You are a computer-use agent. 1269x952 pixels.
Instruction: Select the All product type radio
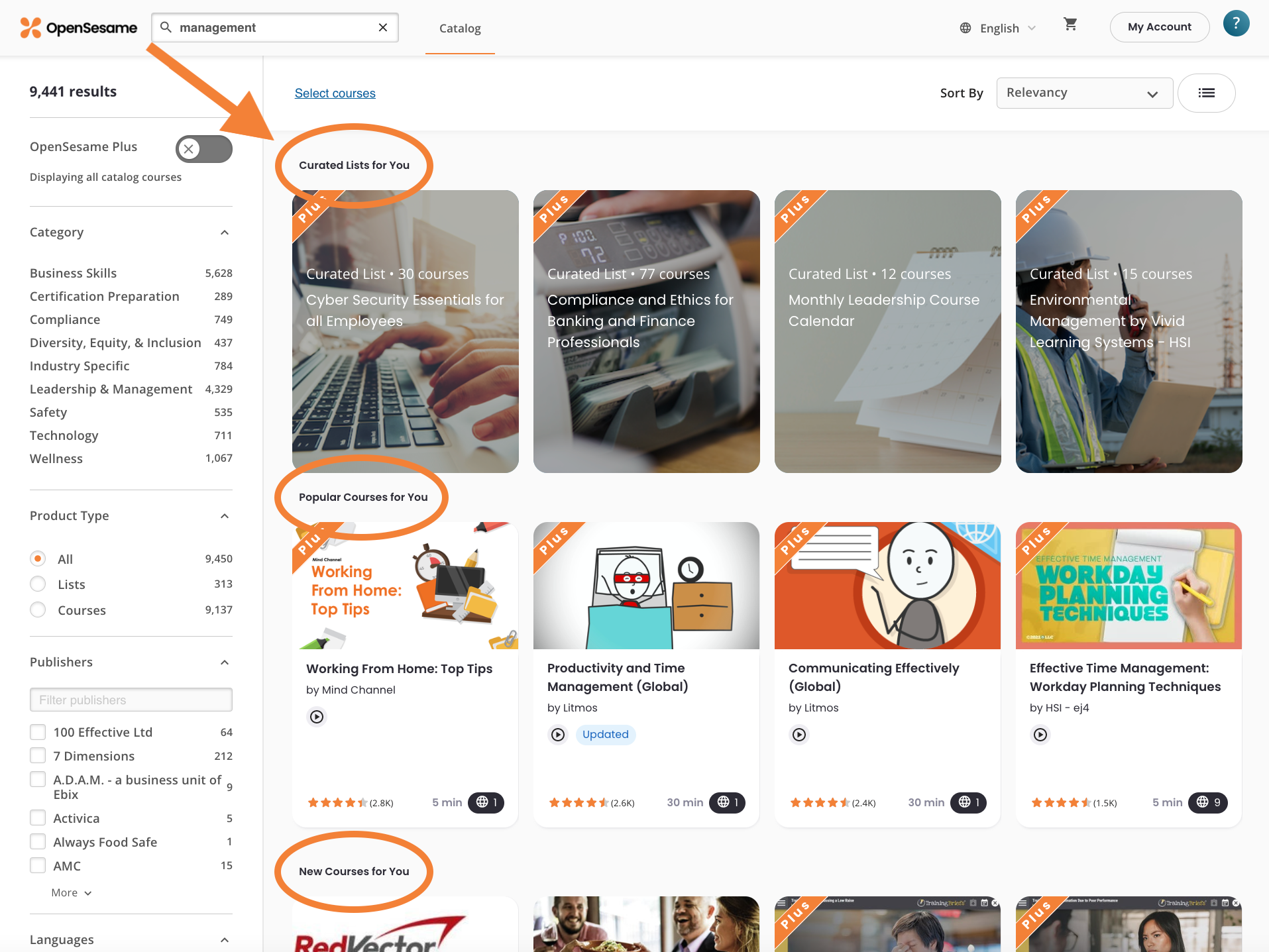point(38,558)
